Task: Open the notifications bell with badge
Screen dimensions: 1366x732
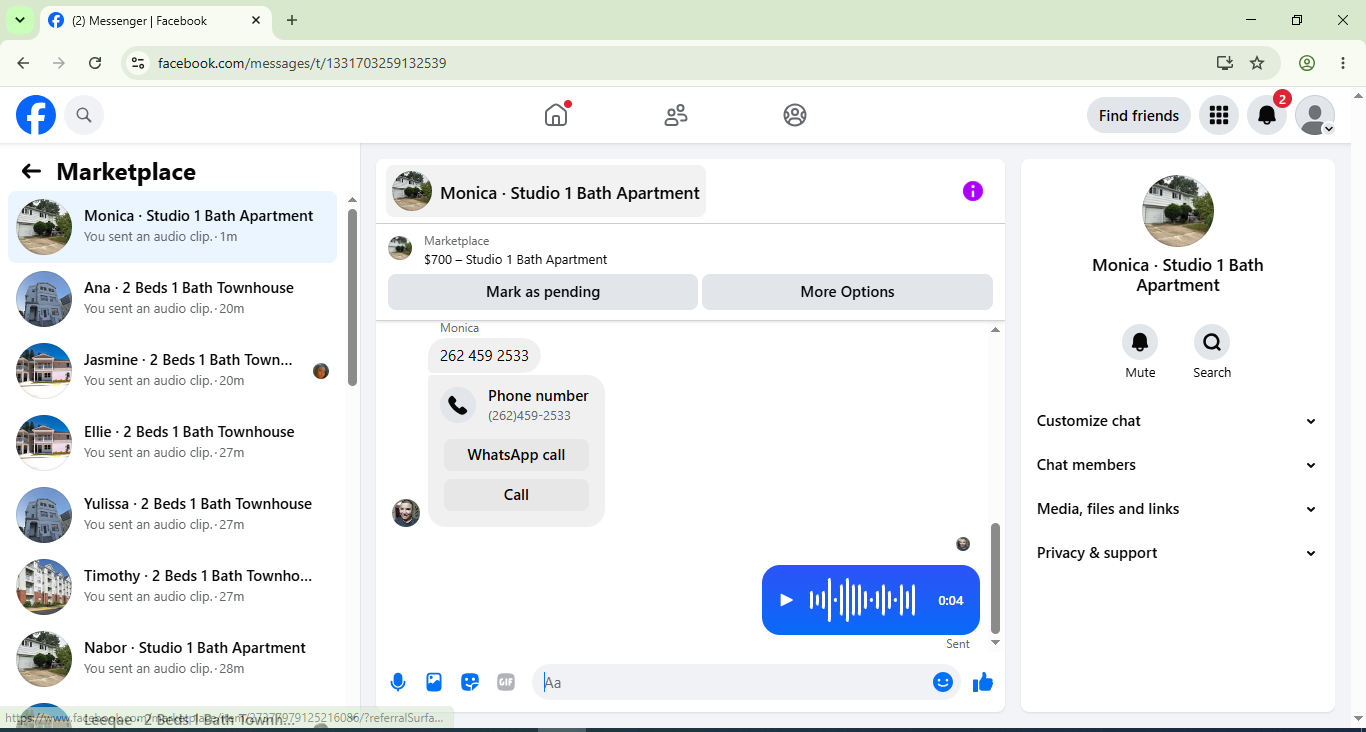Action: coord(1267,115)
